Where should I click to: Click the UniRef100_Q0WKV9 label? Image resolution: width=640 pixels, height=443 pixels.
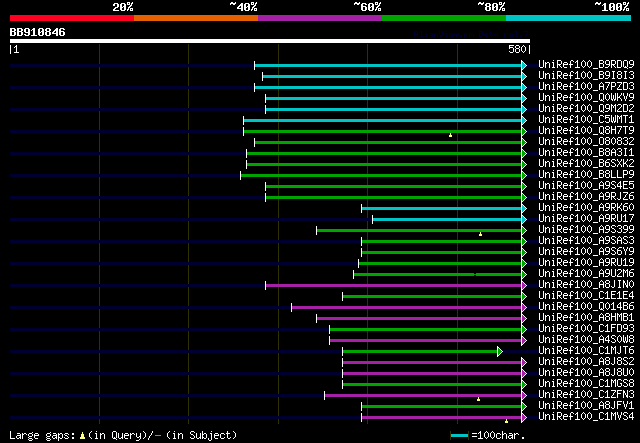click(x=586, y=98)
